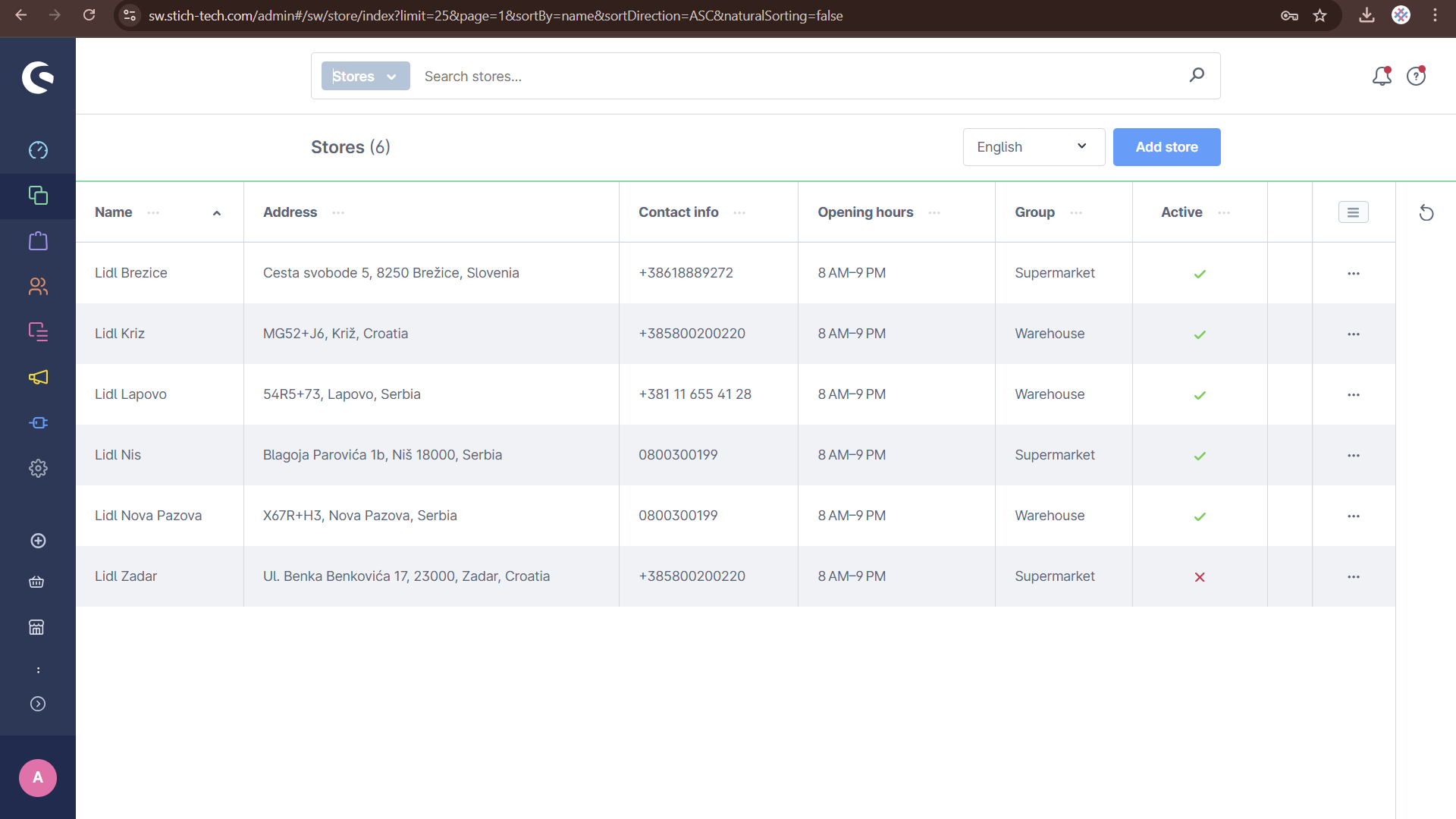
Task: Open the Orders sidebar icon
Action: [x=38, y=241]
